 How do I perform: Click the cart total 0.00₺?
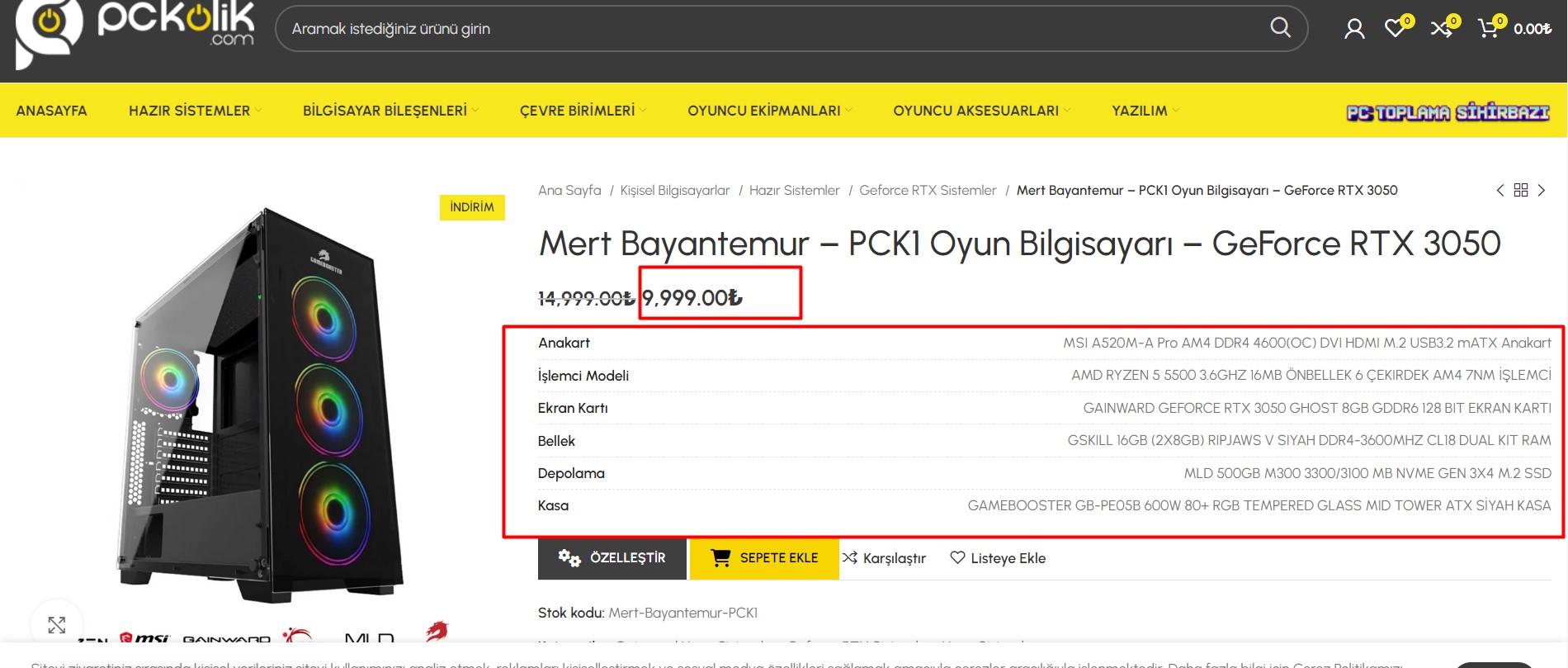tap(1533, 29)
